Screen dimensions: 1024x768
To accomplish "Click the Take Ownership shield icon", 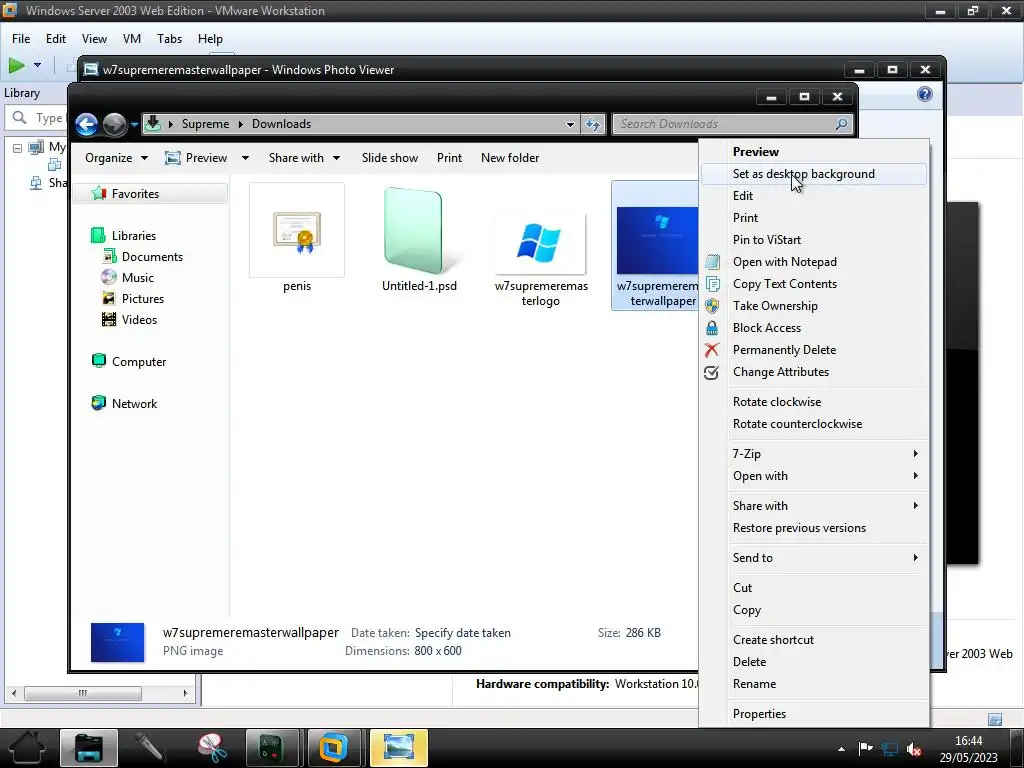I will [712, 306].
